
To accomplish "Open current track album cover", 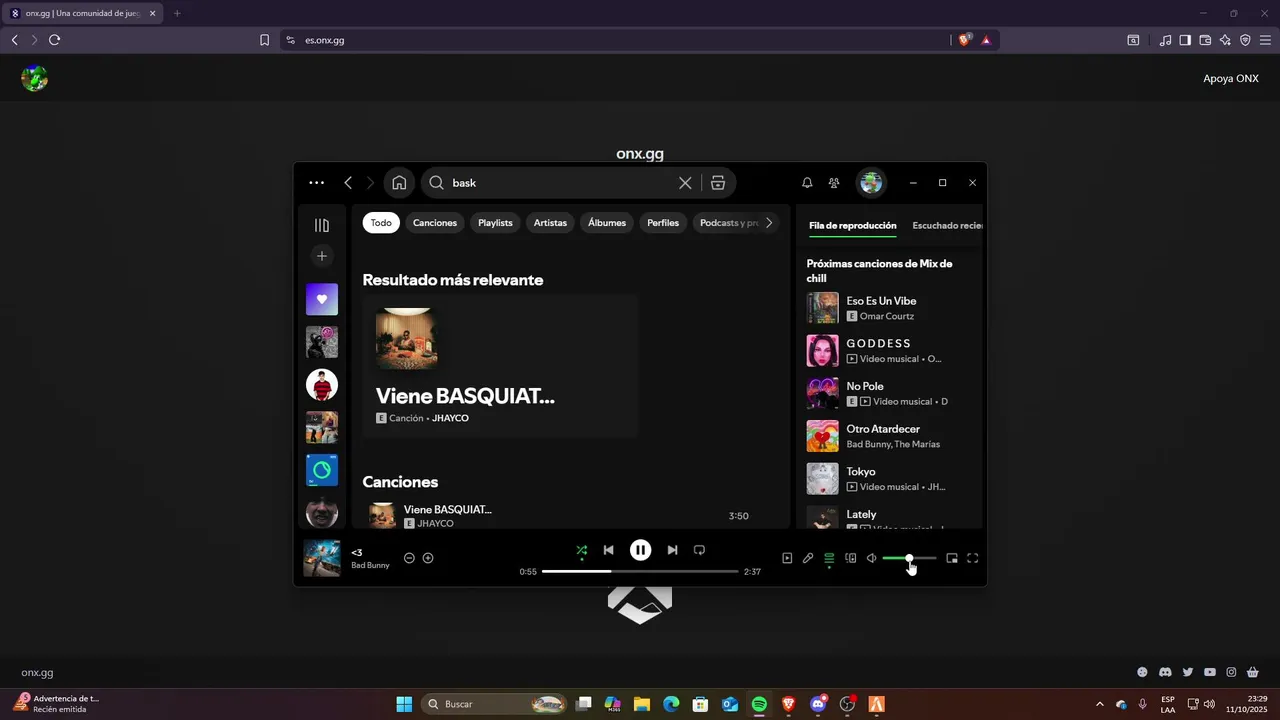I will (x=322, y=558).
